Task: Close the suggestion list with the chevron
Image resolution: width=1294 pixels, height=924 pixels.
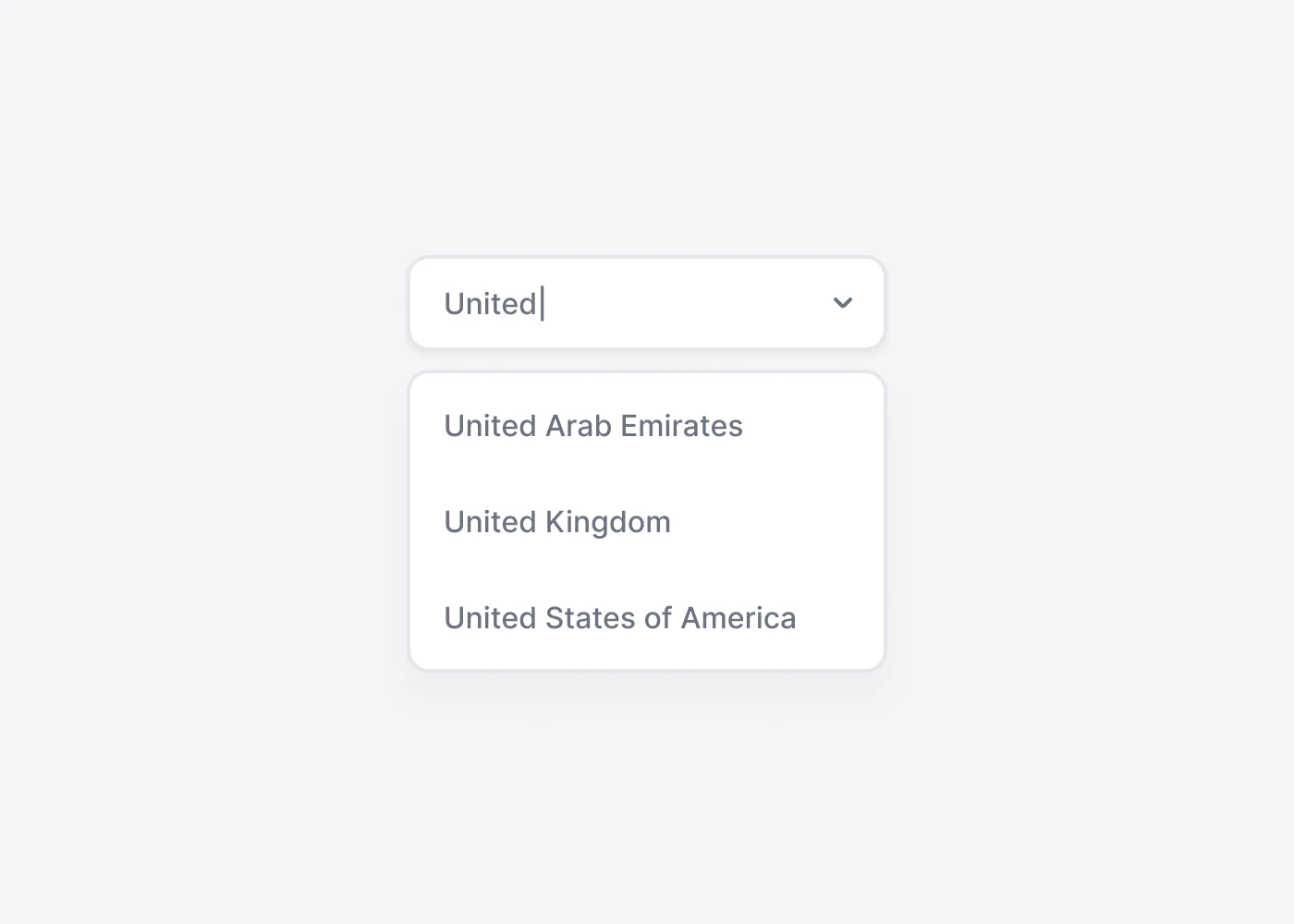Action: [x=842, y=303]
